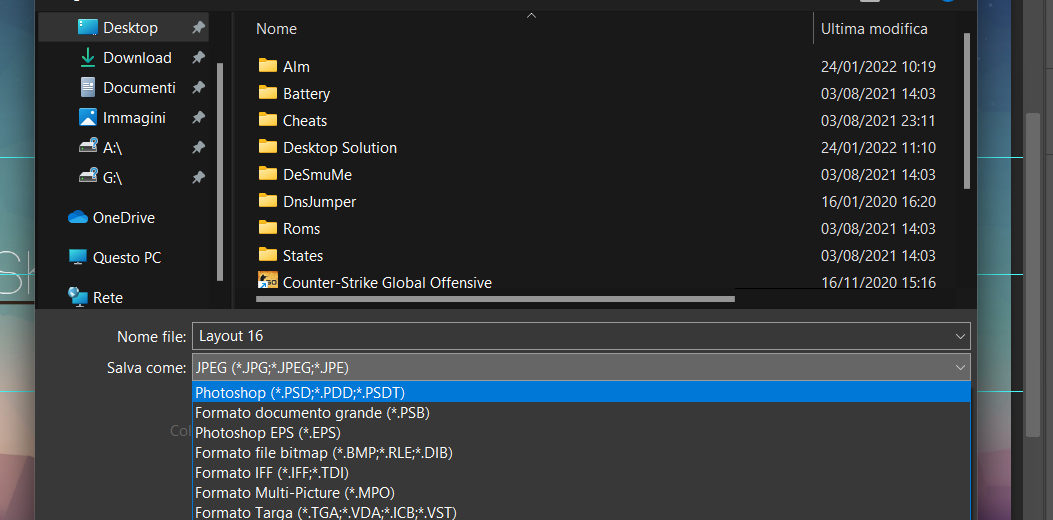Select the Roms folder icon
Viewport: 1053px width, 520px height.
[x=268, y=227]
